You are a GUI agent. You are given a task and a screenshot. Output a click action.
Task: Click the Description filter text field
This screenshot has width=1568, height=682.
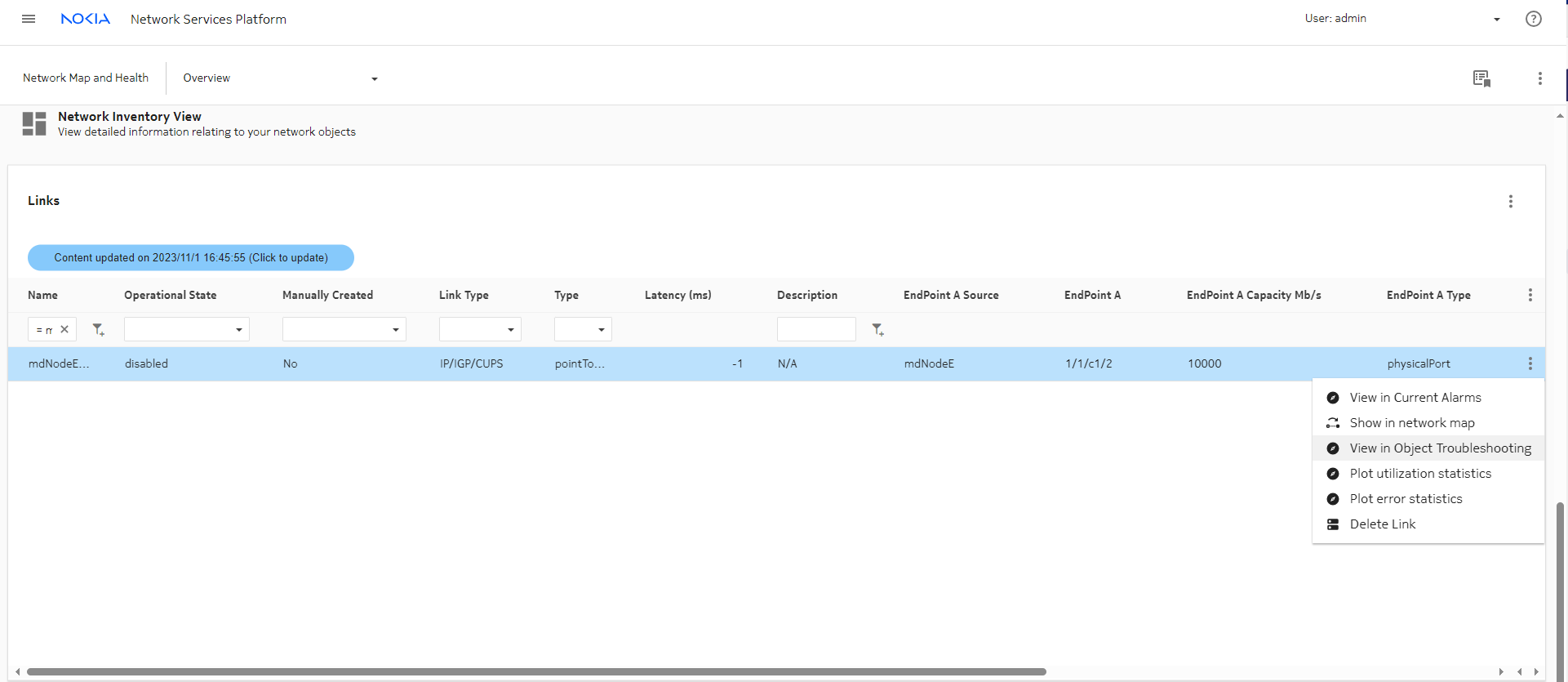coord(815,330)
